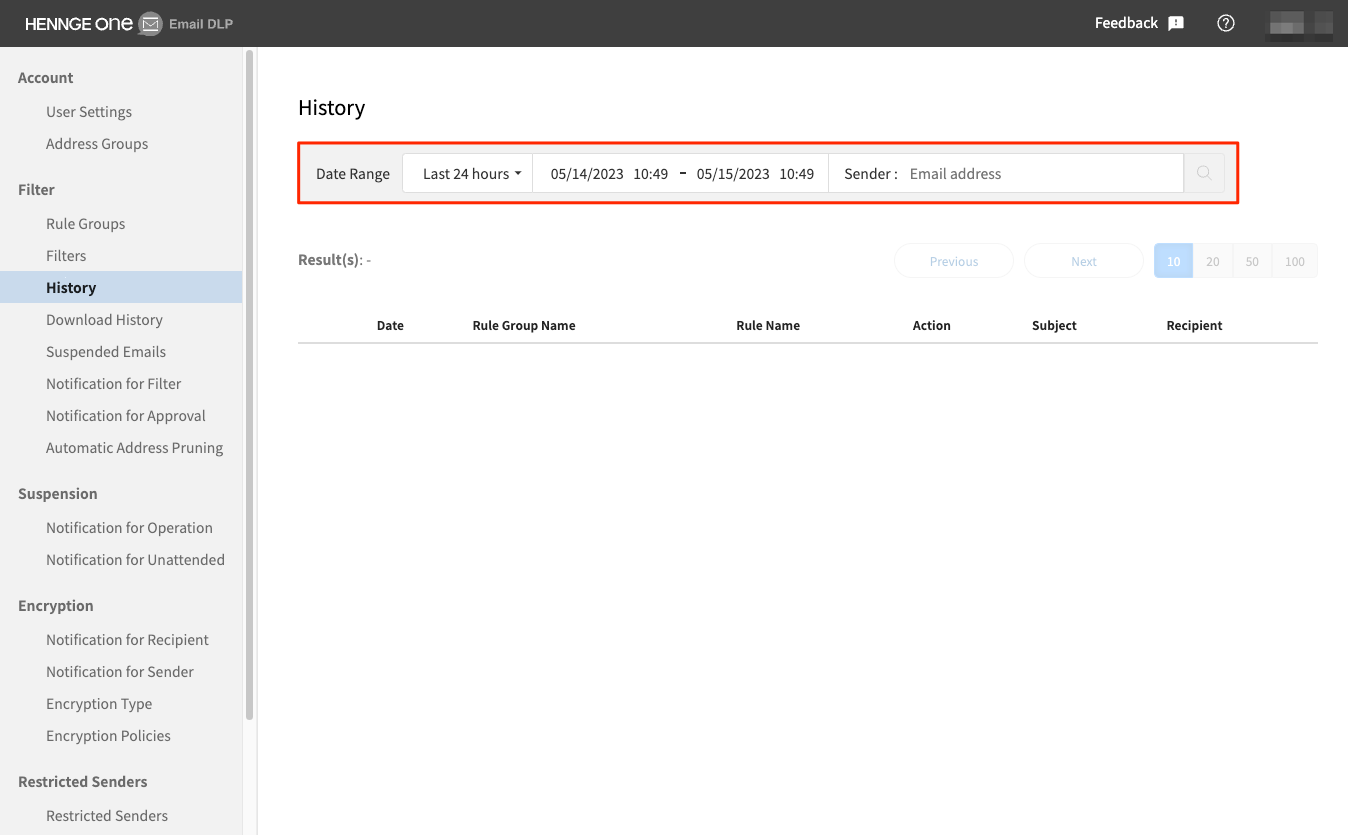Viewport: 1348px width, 835px height.
Task: Click the Restricted Senders section heading
Action: pyautogui.click(x=83, y=782)
